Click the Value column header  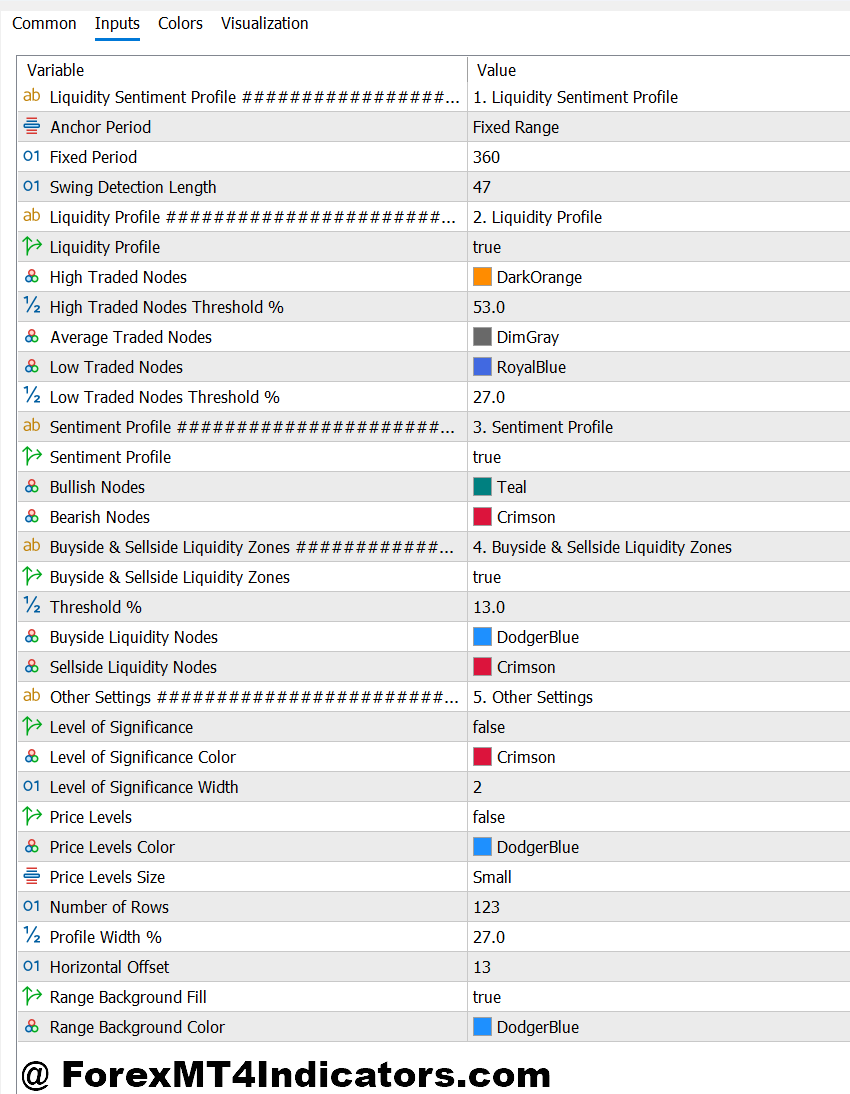[496, 70]
